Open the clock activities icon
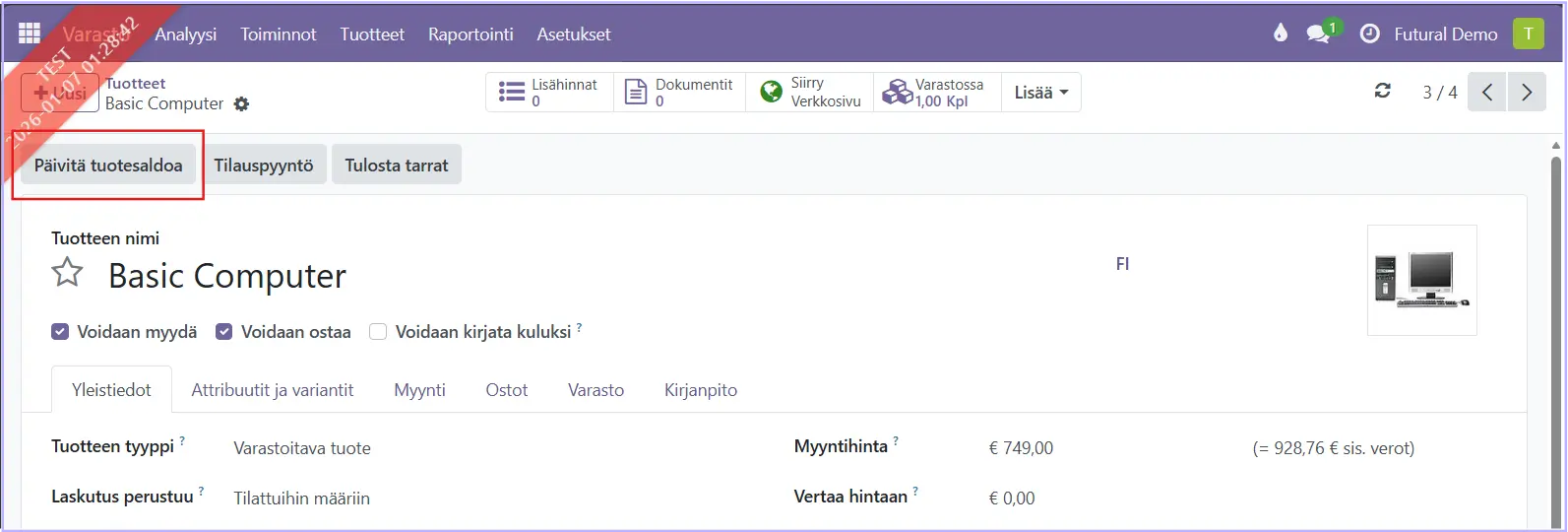The height and width of the screenshot is (532, 1568). pos(1369,33)
